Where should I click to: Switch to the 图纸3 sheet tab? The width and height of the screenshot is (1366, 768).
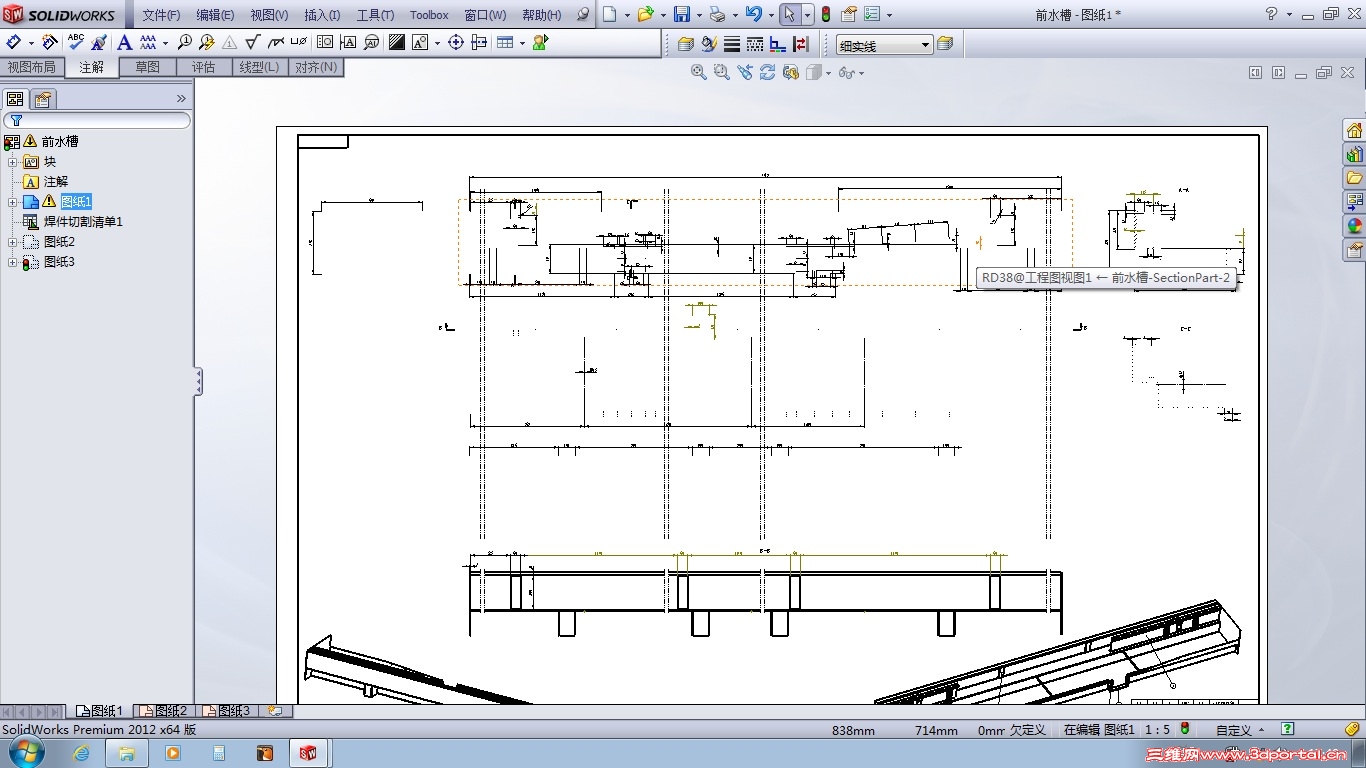point(226,711)
